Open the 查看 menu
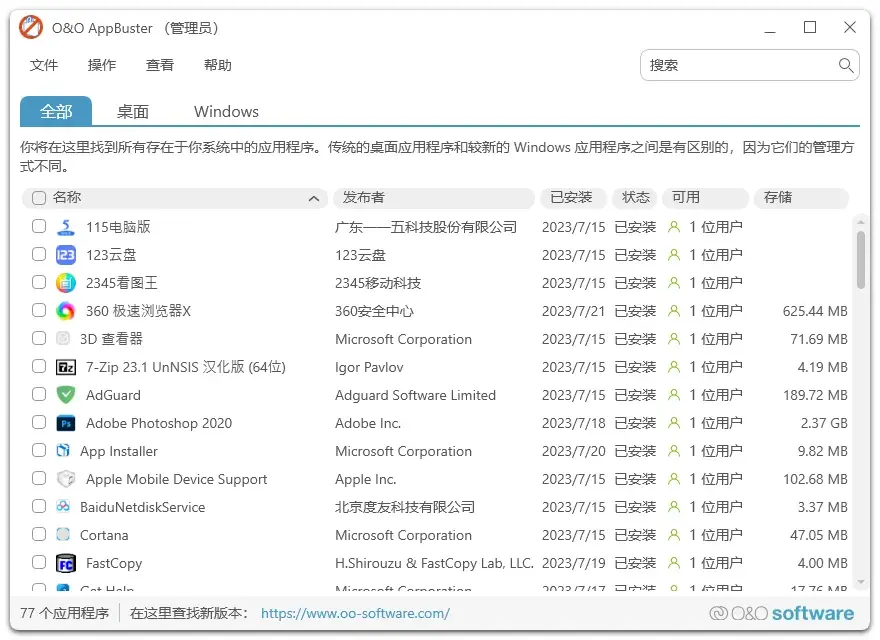Image resolution: width=880 pixels, height=640 pixels. pos(159,65)
